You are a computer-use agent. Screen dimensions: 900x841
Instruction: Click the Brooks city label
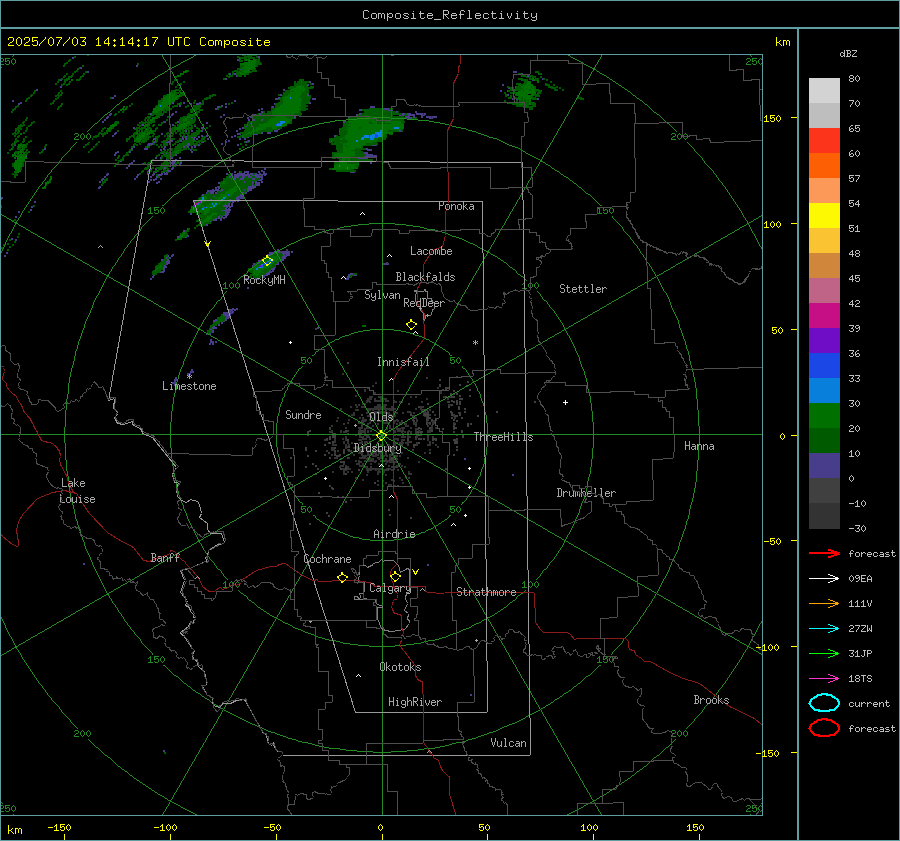pyautogui.click(x=711, y=700)
